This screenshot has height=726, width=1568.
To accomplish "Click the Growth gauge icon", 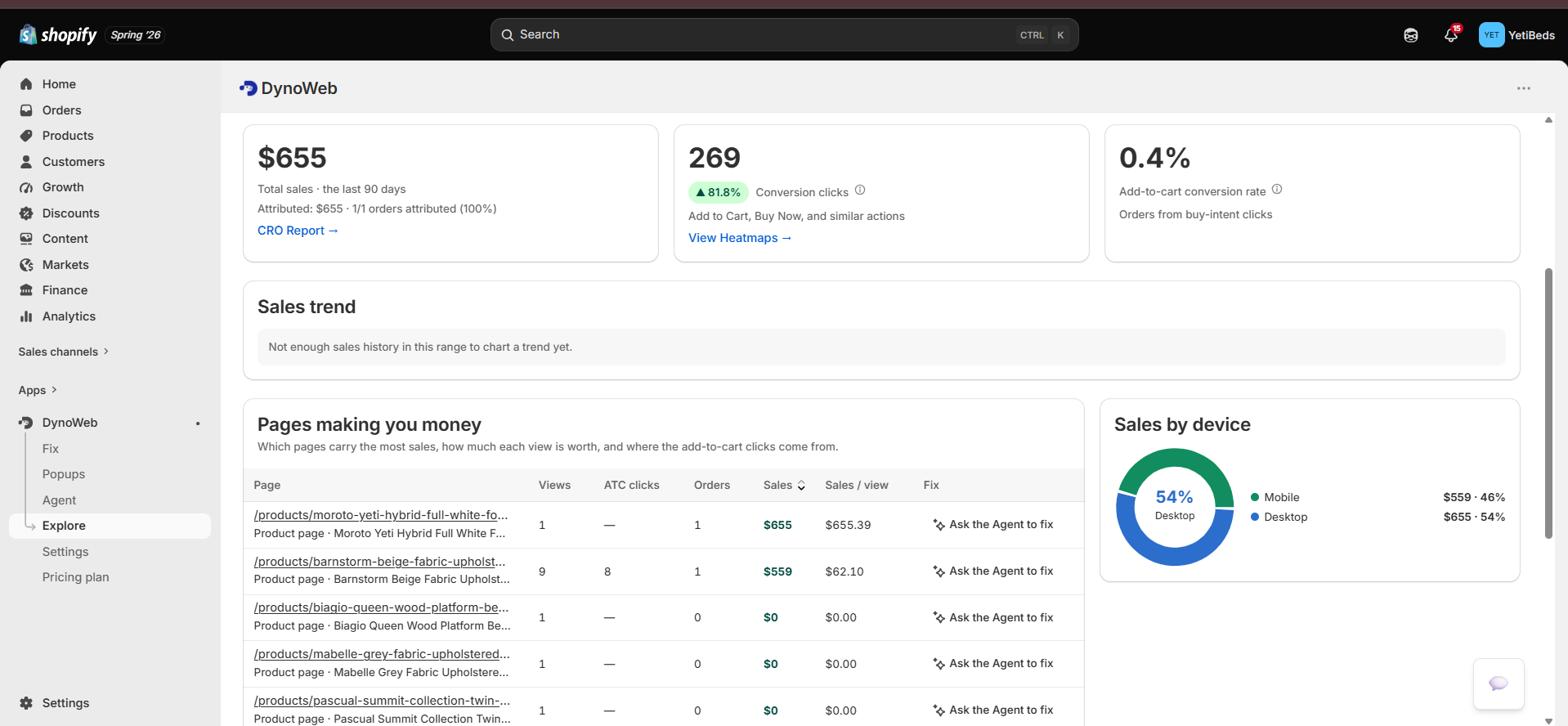I will click(x=26, y=187).
